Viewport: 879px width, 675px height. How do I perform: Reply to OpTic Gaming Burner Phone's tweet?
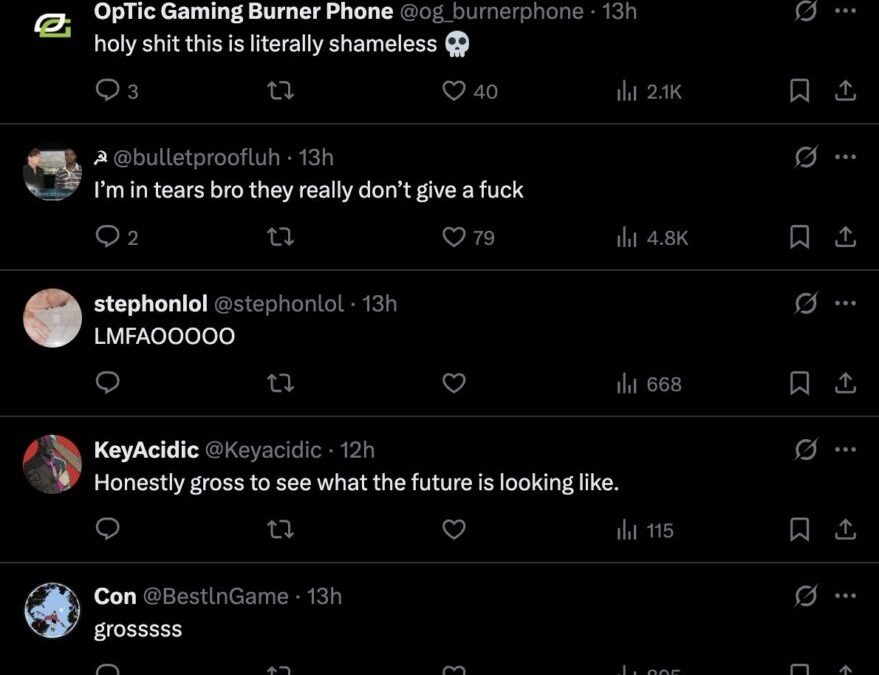(107, 91)
